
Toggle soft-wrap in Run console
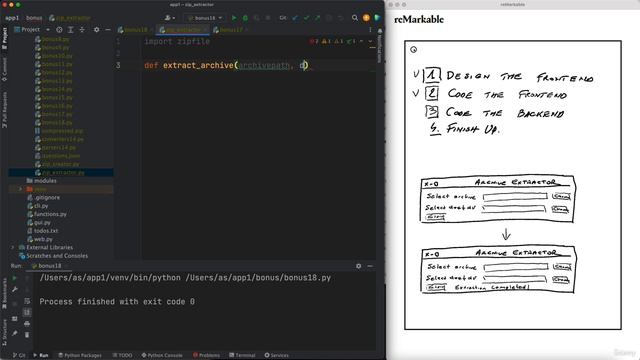tap(27, 301)
